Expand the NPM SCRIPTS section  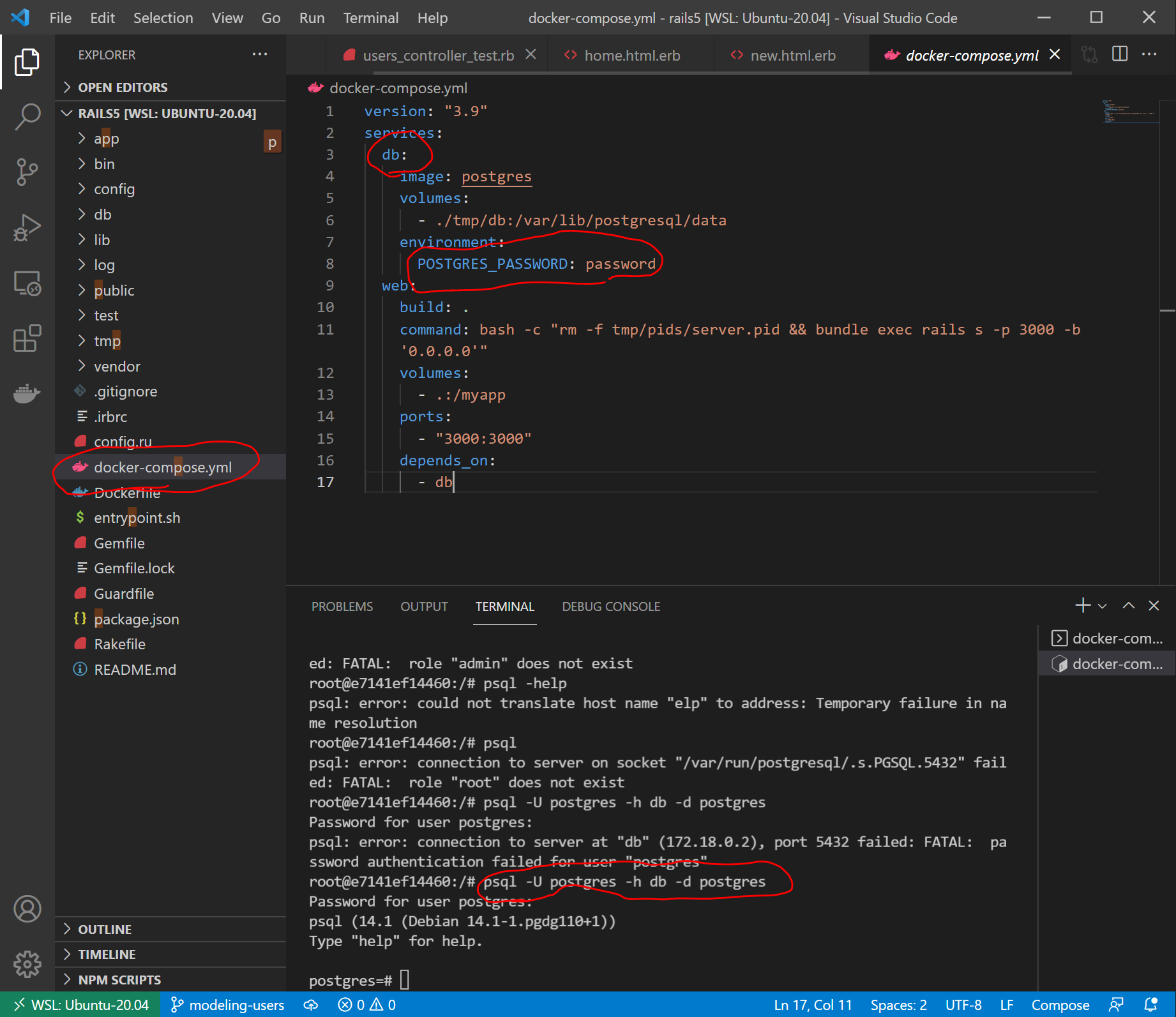pos(170,979)
